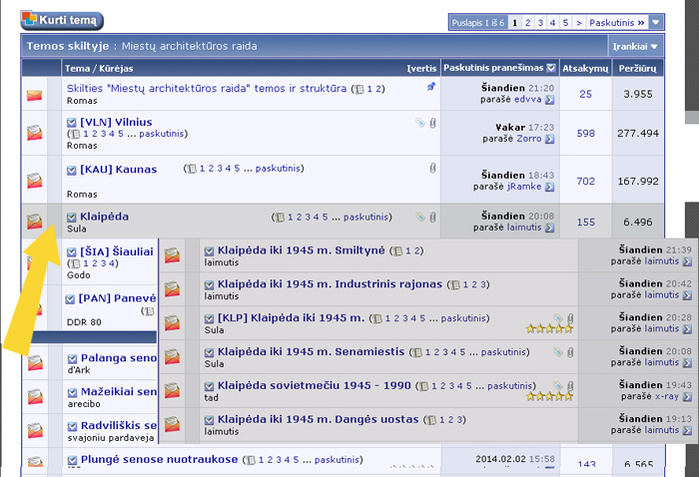Jump to Paskutinis last page in pagination
The image size is (699, 477).
coord(616,21)
